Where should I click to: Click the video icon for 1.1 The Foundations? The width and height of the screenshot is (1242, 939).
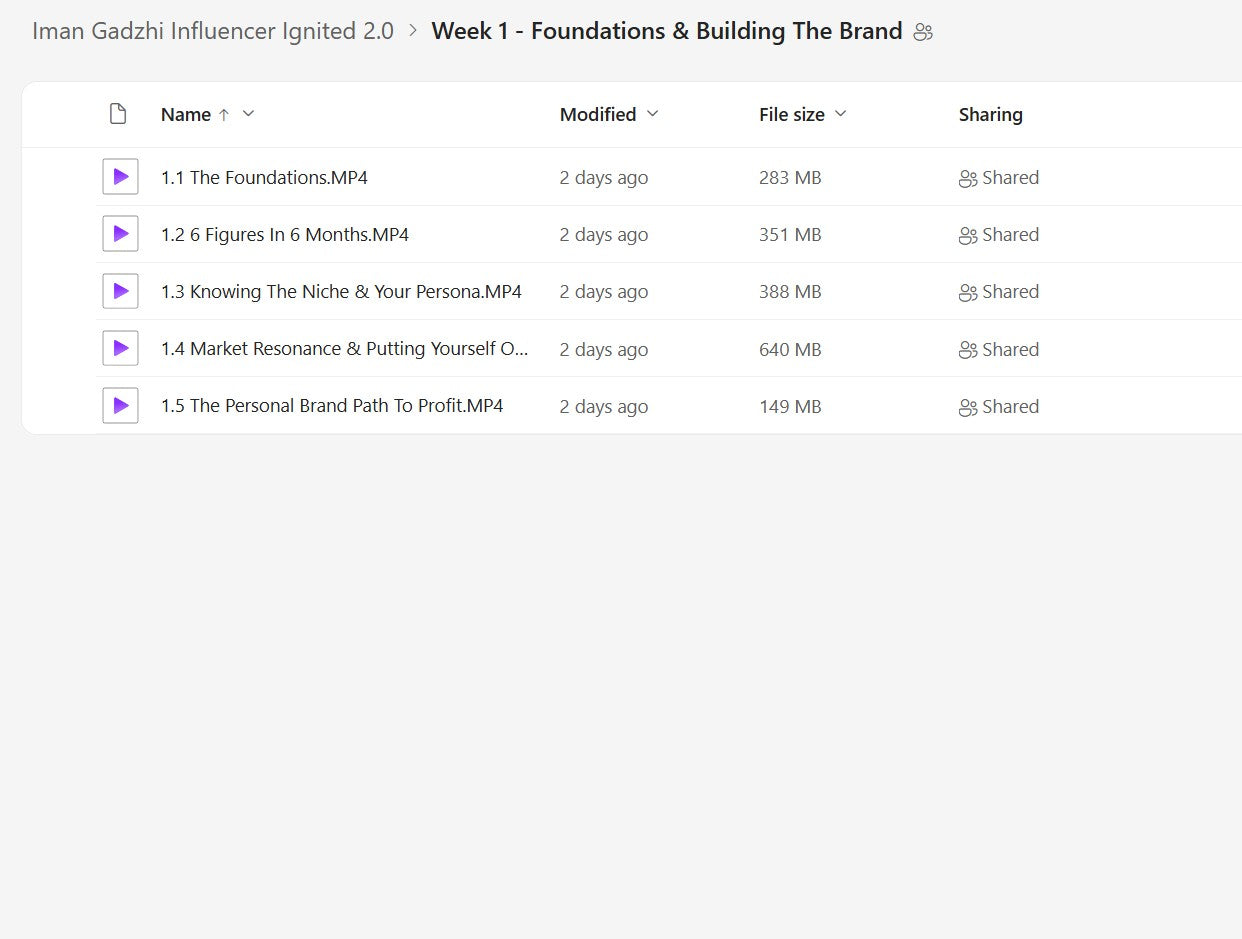[120, 177]
